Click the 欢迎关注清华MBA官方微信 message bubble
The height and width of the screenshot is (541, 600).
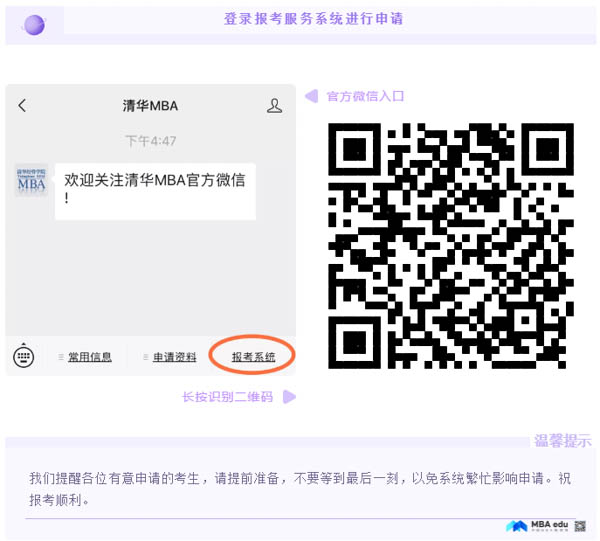[x=155, y=191]
